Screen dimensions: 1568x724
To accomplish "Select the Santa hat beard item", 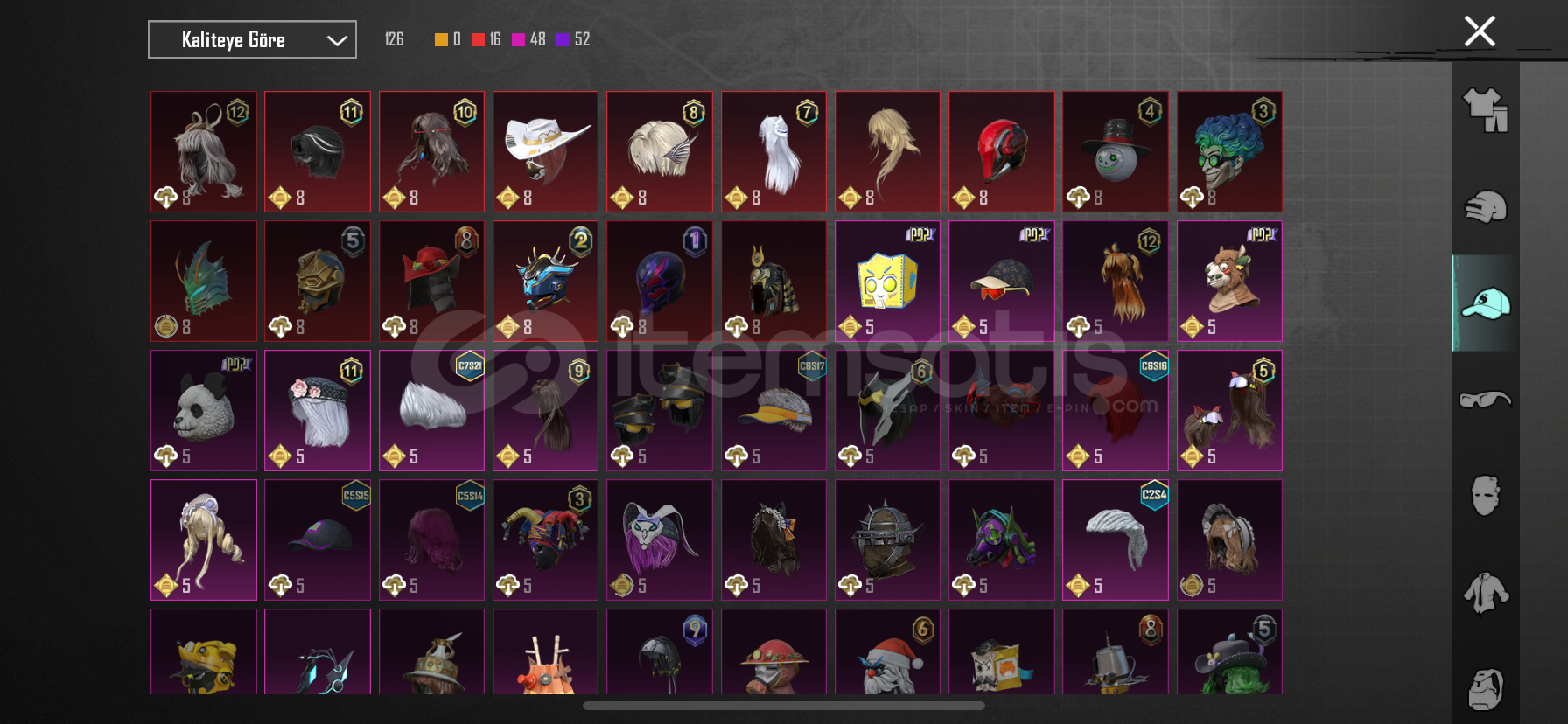I will (x=887, y=651).
